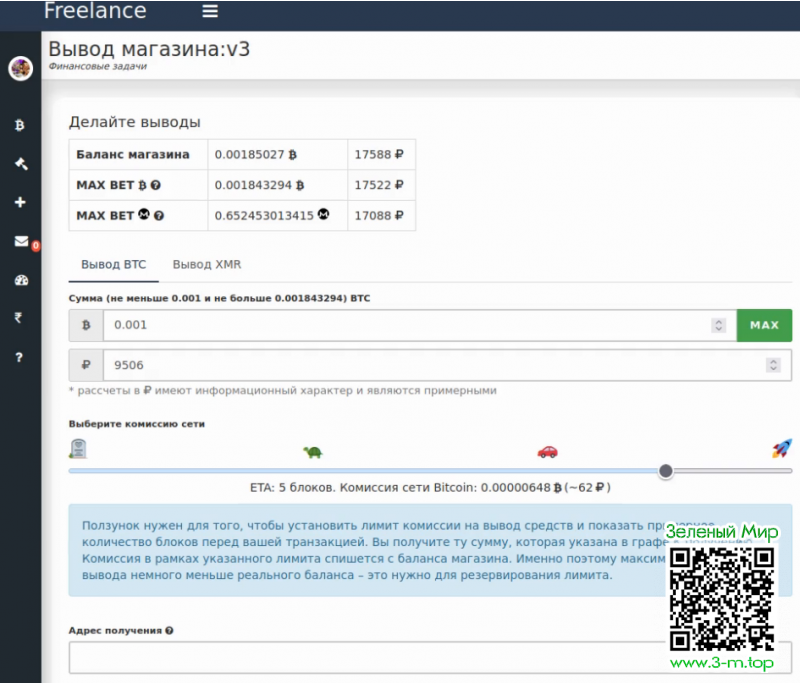Viewport: 800px width, 683px height.
Task: Click the help icon beside MAX BET Monero
Action: [159, 216]
